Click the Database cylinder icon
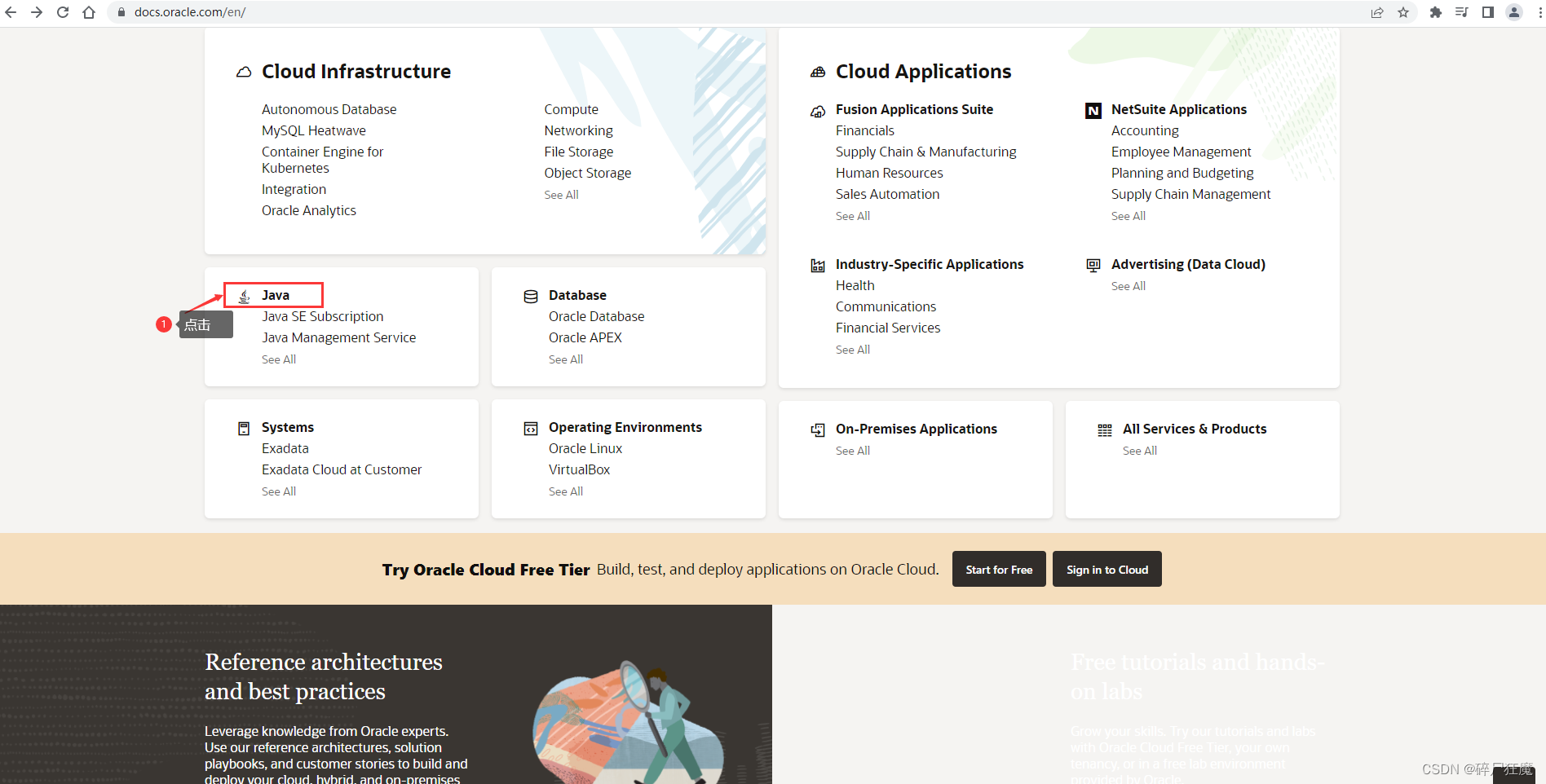Viewport: 1546px width, 784px height. click(531, 296)
